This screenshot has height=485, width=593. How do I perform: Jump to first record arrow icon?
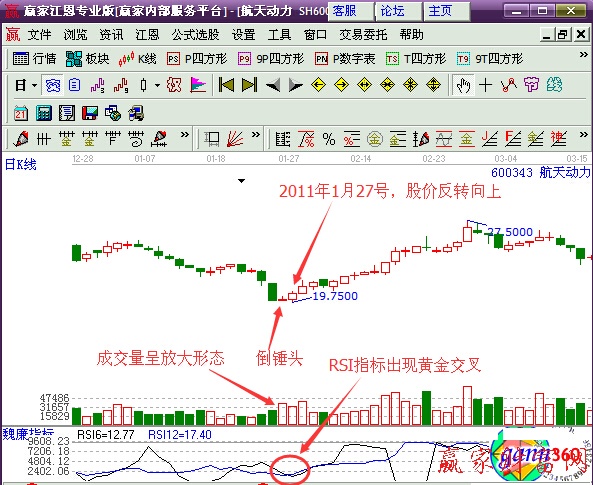226,85
